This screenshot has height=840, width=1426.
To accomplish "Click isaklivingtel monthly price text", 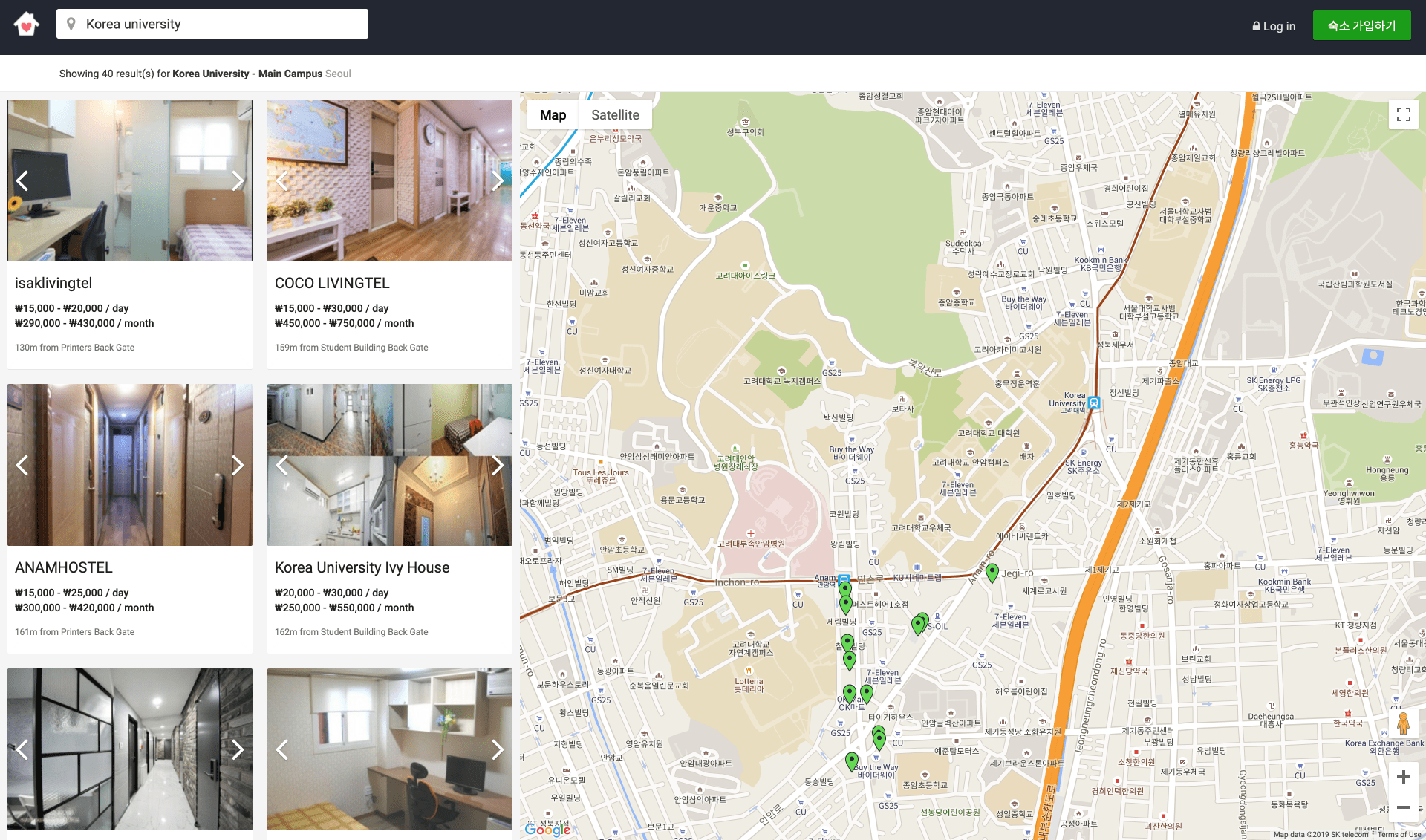I will (85, 323).
